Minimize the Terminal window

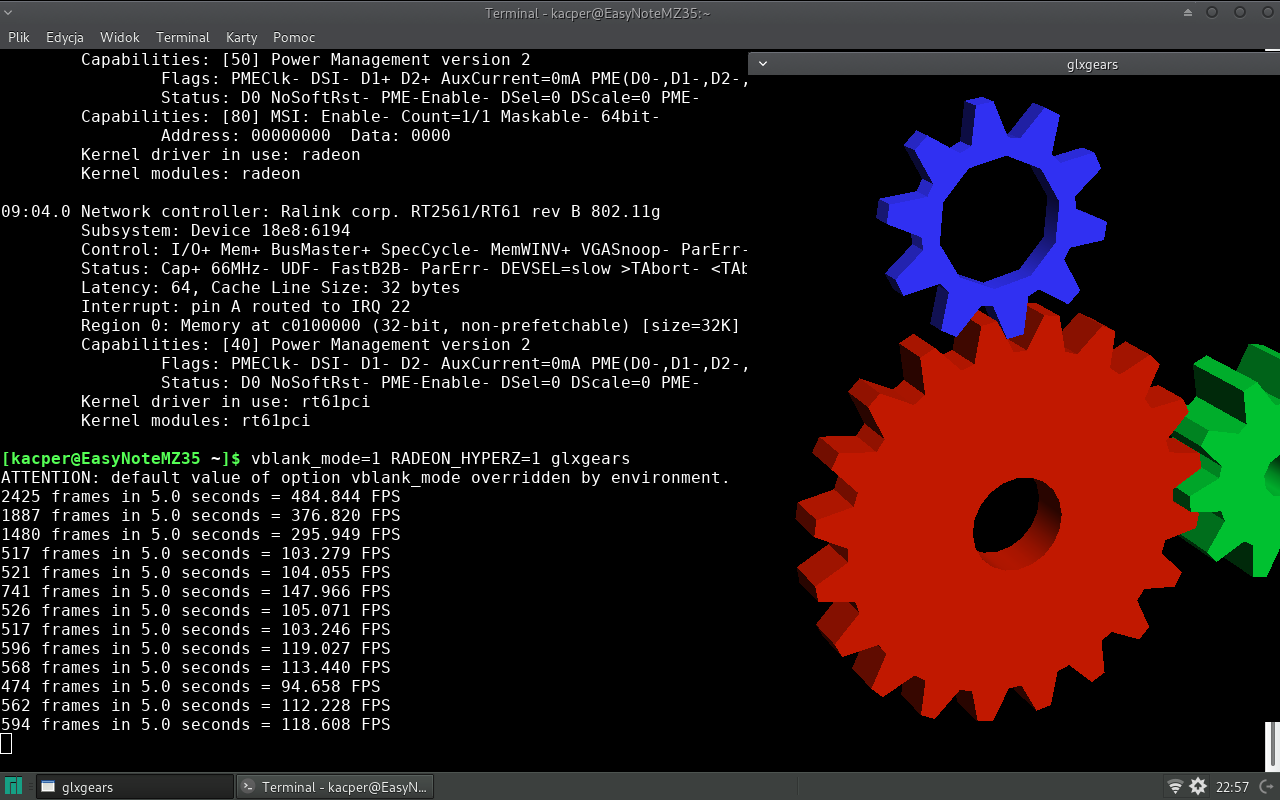click(1212, 13)
